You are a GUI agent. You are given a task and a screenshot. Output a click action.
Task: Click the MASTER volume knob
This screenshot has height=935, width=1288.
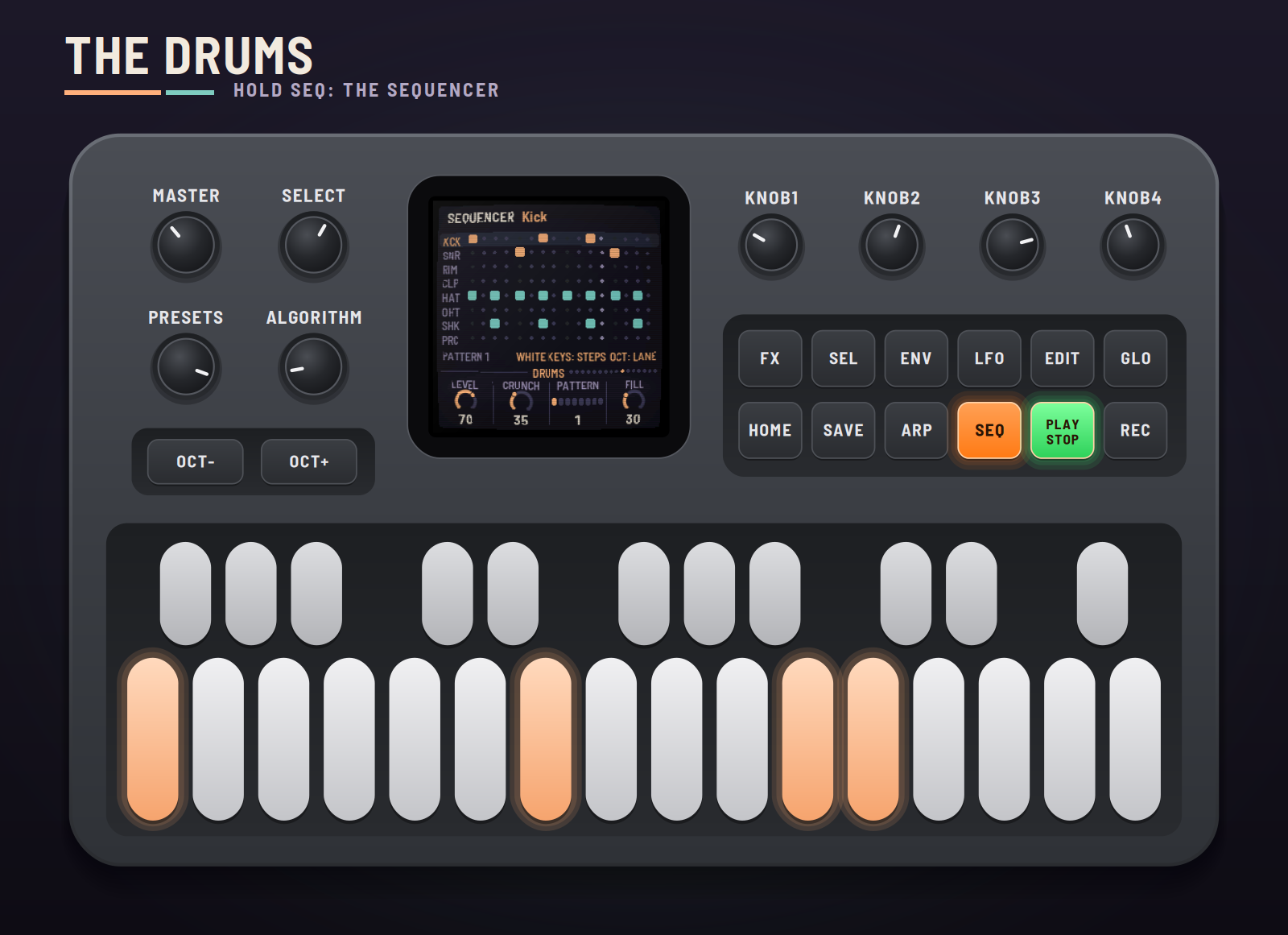click(x=186, y=246)
